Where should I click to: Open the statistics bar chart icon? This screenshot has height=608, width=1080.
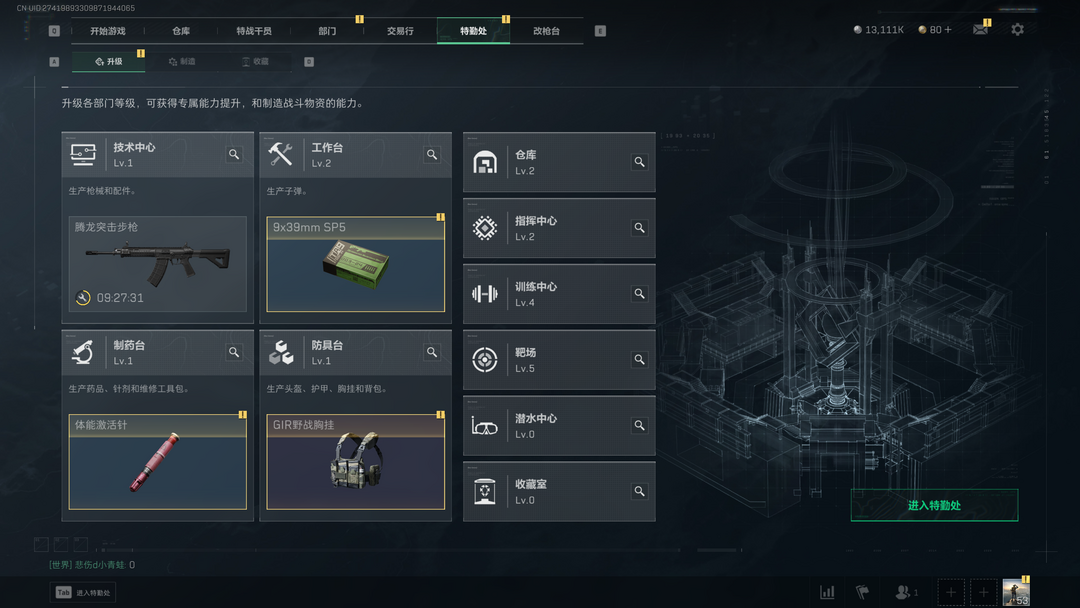(x=827, y=592)
